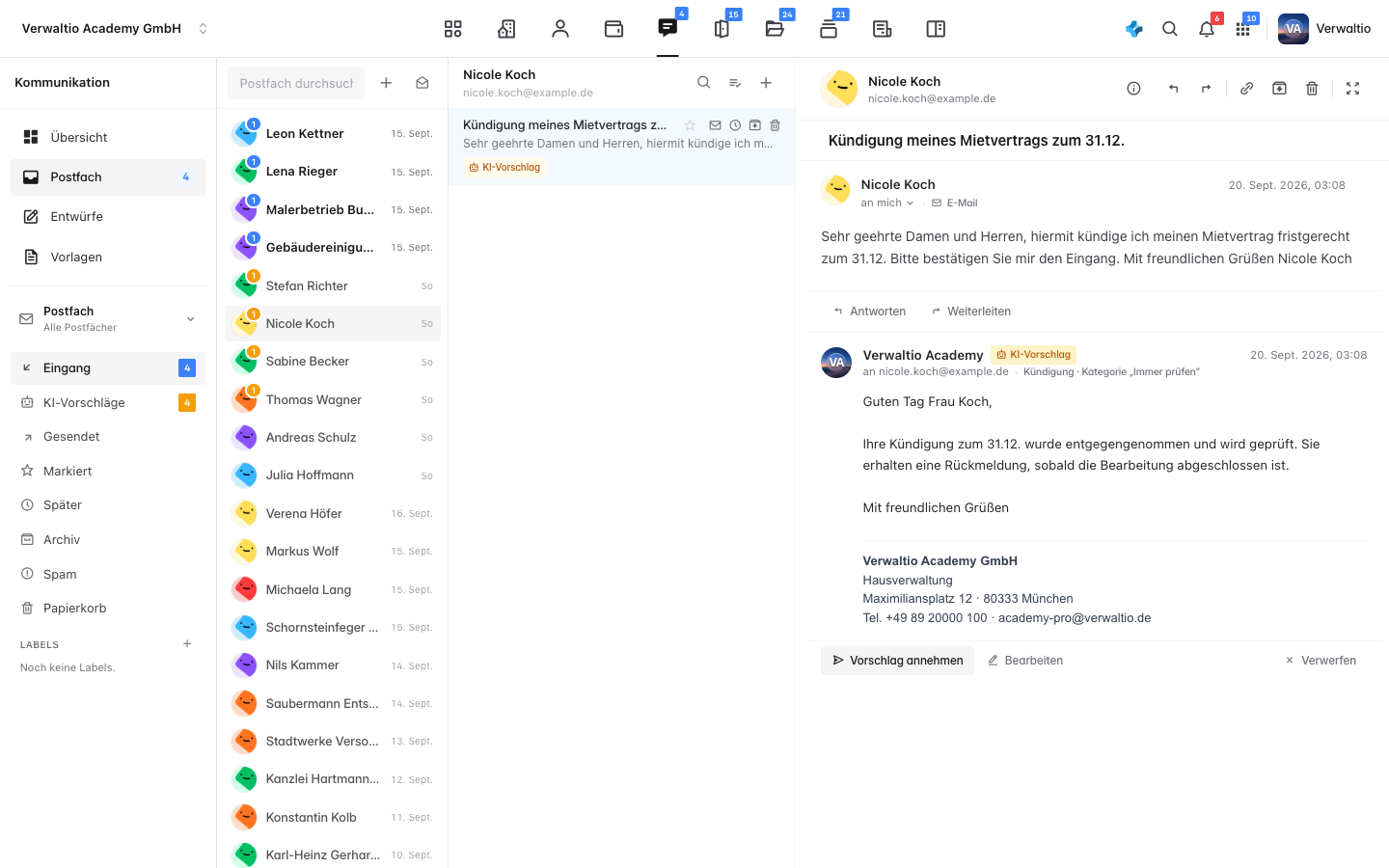This screenshot has width=1389, height=868.
Task: Click the copy link icon in message header
Action: tap(1246, 89)
